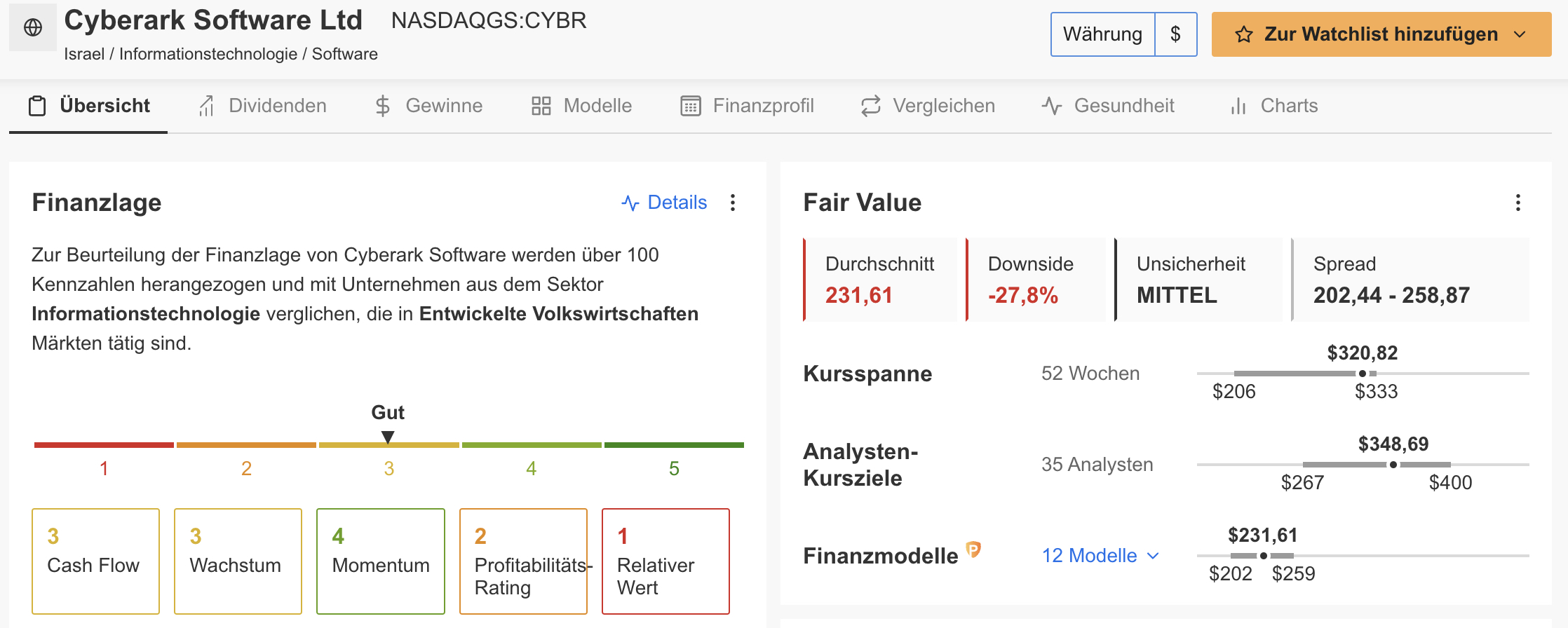Click the Informationstechnologie breadcrumb in header
Image resolution: width=1568 pixels, height=628 pixels.
pos(208,54)
